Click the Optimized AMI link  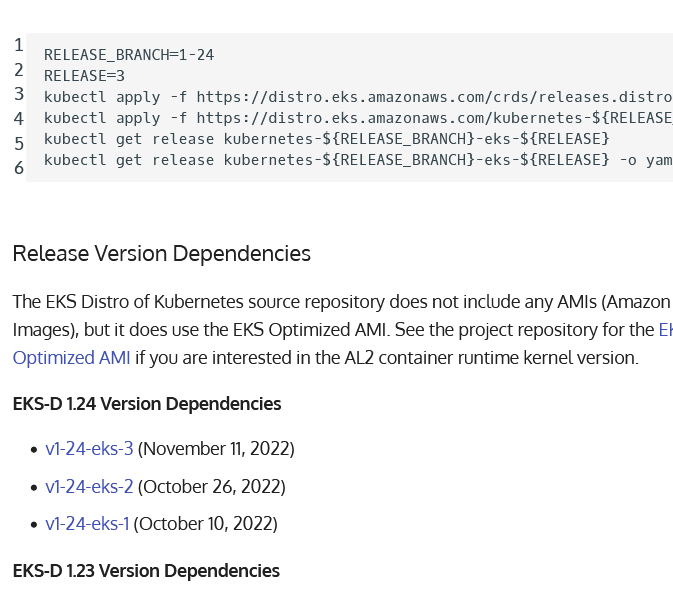click(71, 358)
